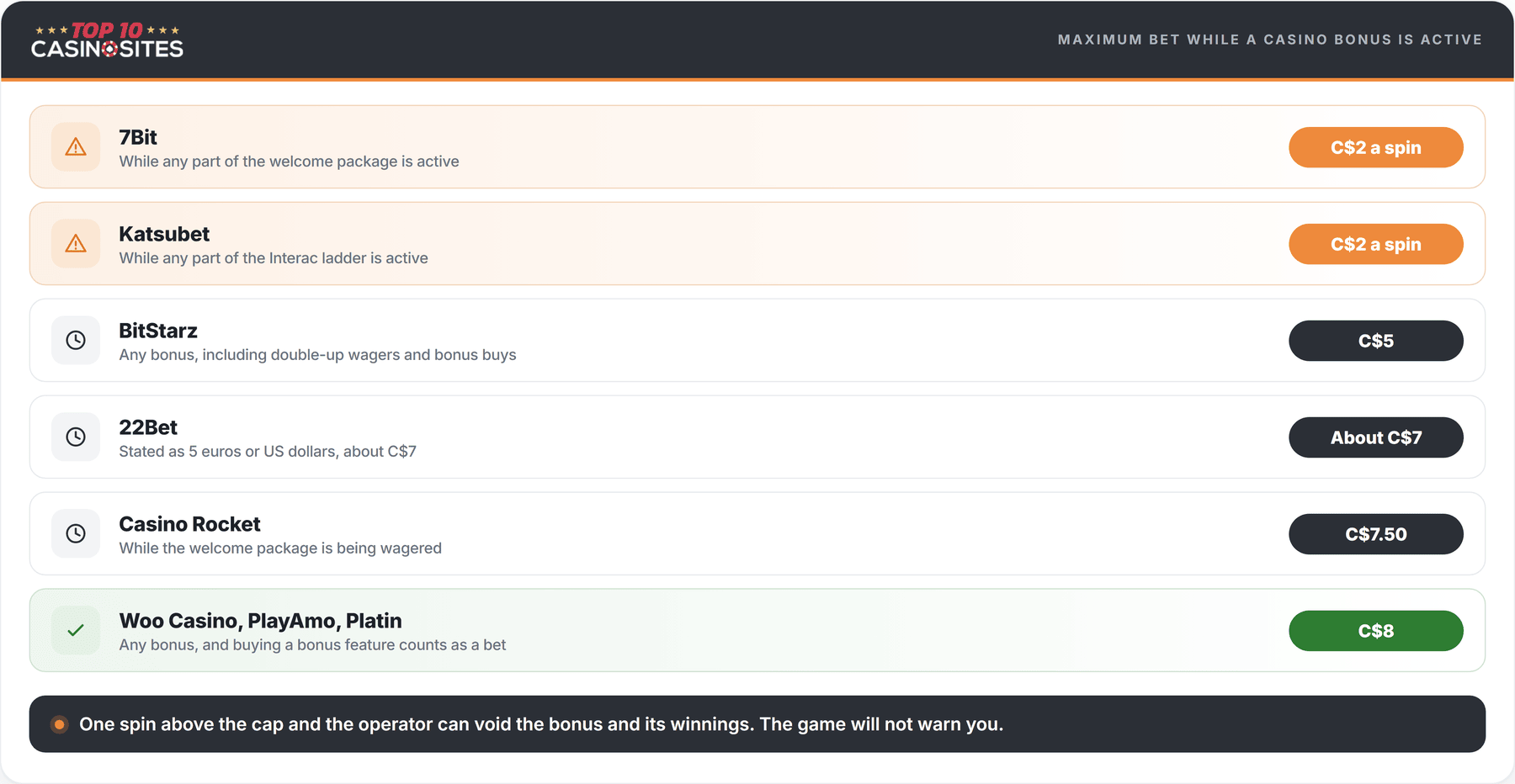The width and height of the screenshot is (1515, 784).
Task: Click the Casino Rocket C$7.50 badge
Action: [x=1376, y=534]
